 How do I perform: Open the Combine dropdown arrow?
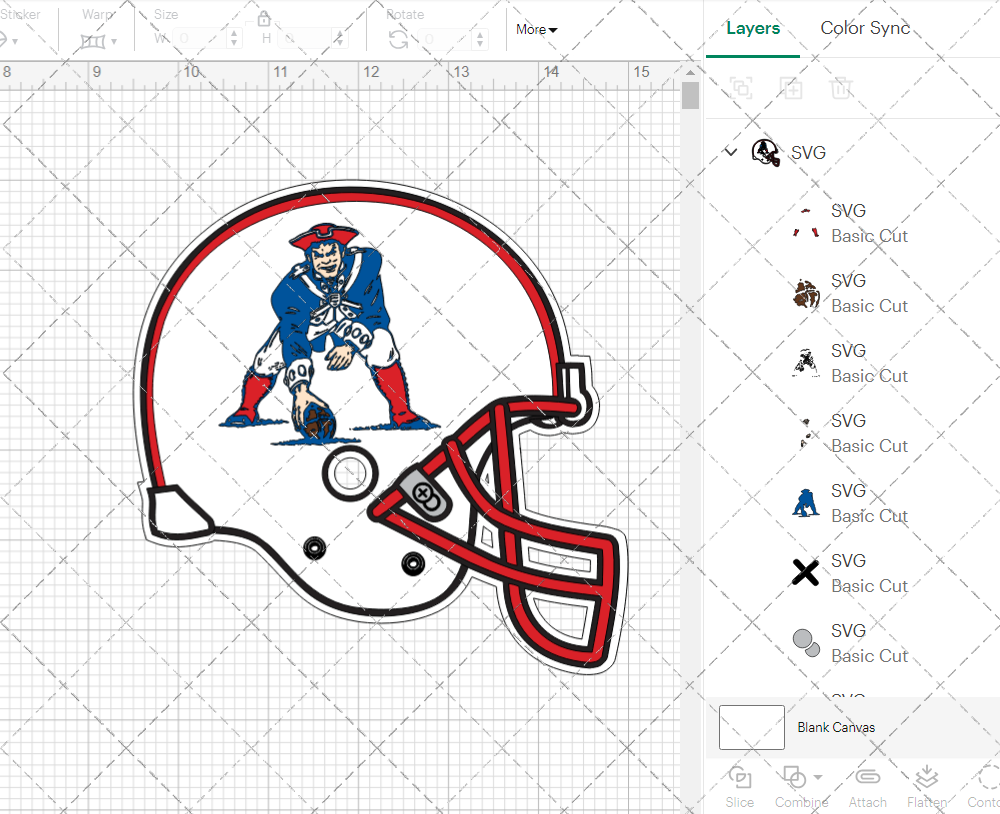pyautogui.click(x=819, y=777)
